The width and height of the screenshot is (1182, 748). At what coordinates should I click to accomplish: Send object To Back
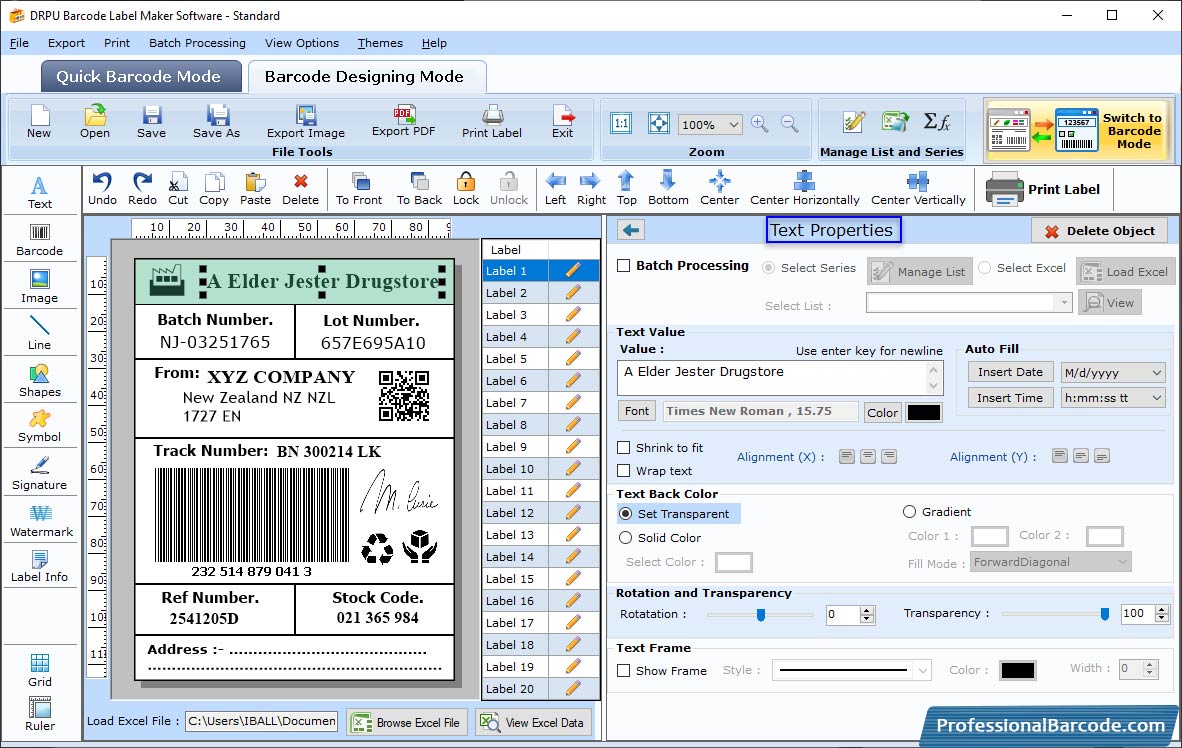[x=419, y=189]
